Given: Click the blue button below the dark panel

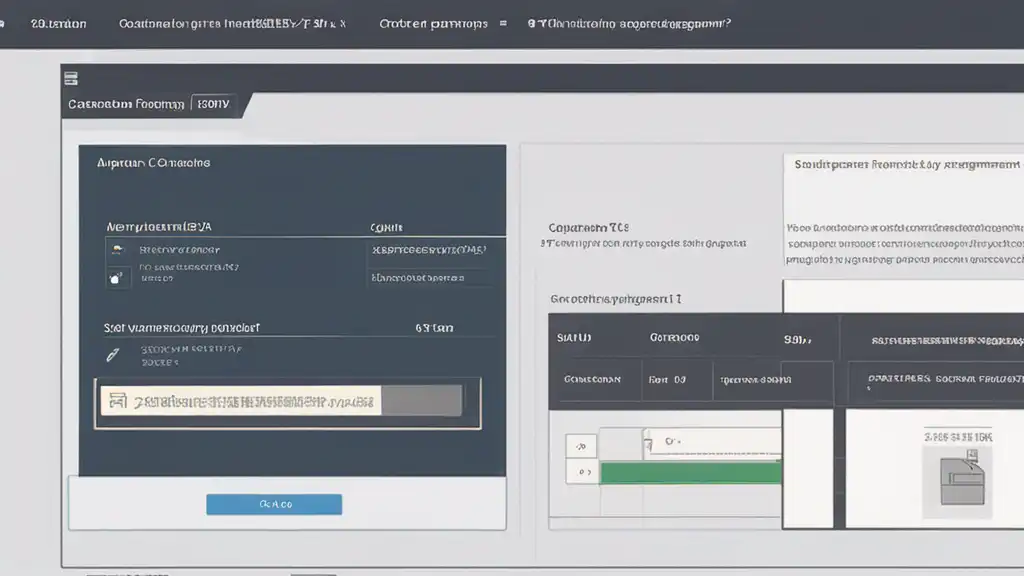Looking at the screenshot, I should coord(274,504).
